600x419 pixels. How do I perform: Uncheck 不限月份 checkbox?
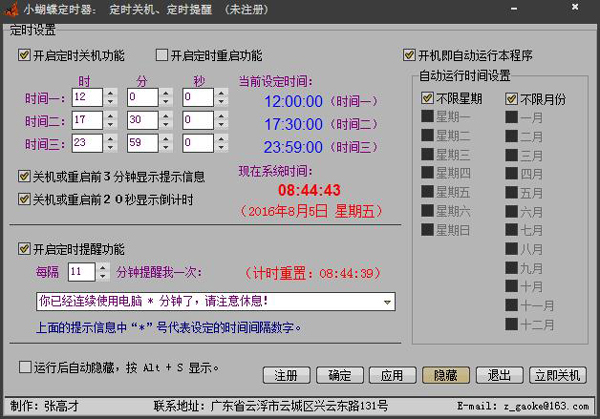511,99
